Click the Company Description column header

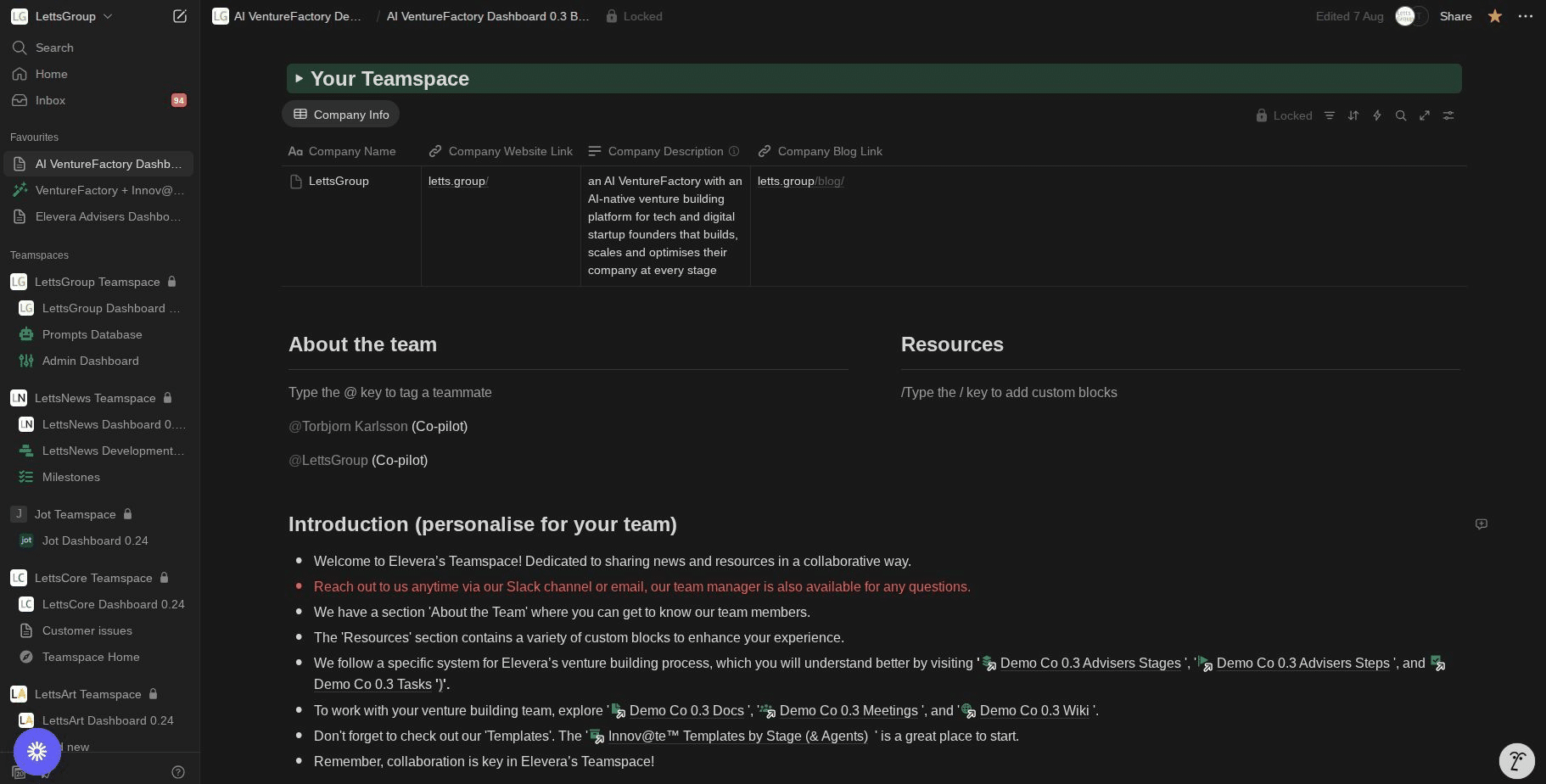tap(665, 151)
